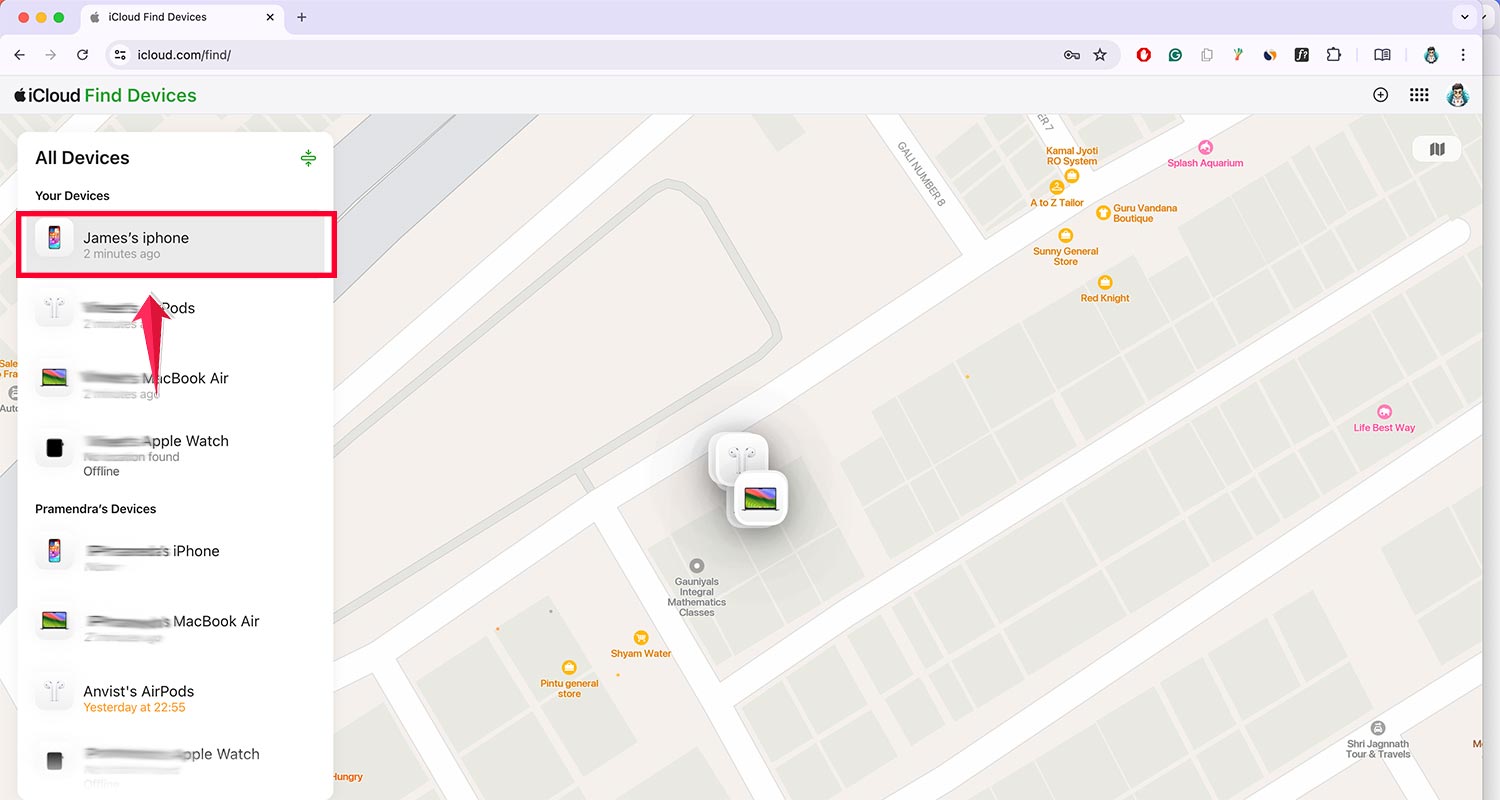The width and height of the screenshot is (1500, 800).
Task: Open Chrome three-dot menu
Action: pyautogui.click(x=1463, y=55)
